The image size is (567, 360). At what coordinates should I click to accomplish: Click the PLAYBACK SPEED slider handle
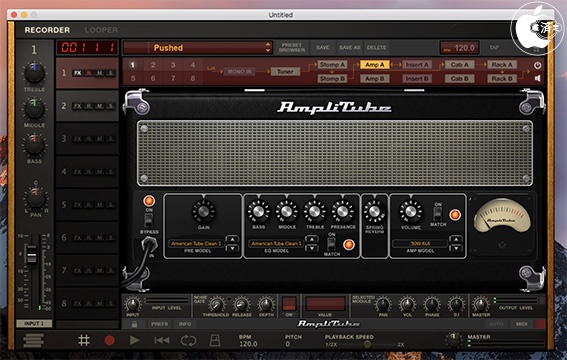point(367,344)
